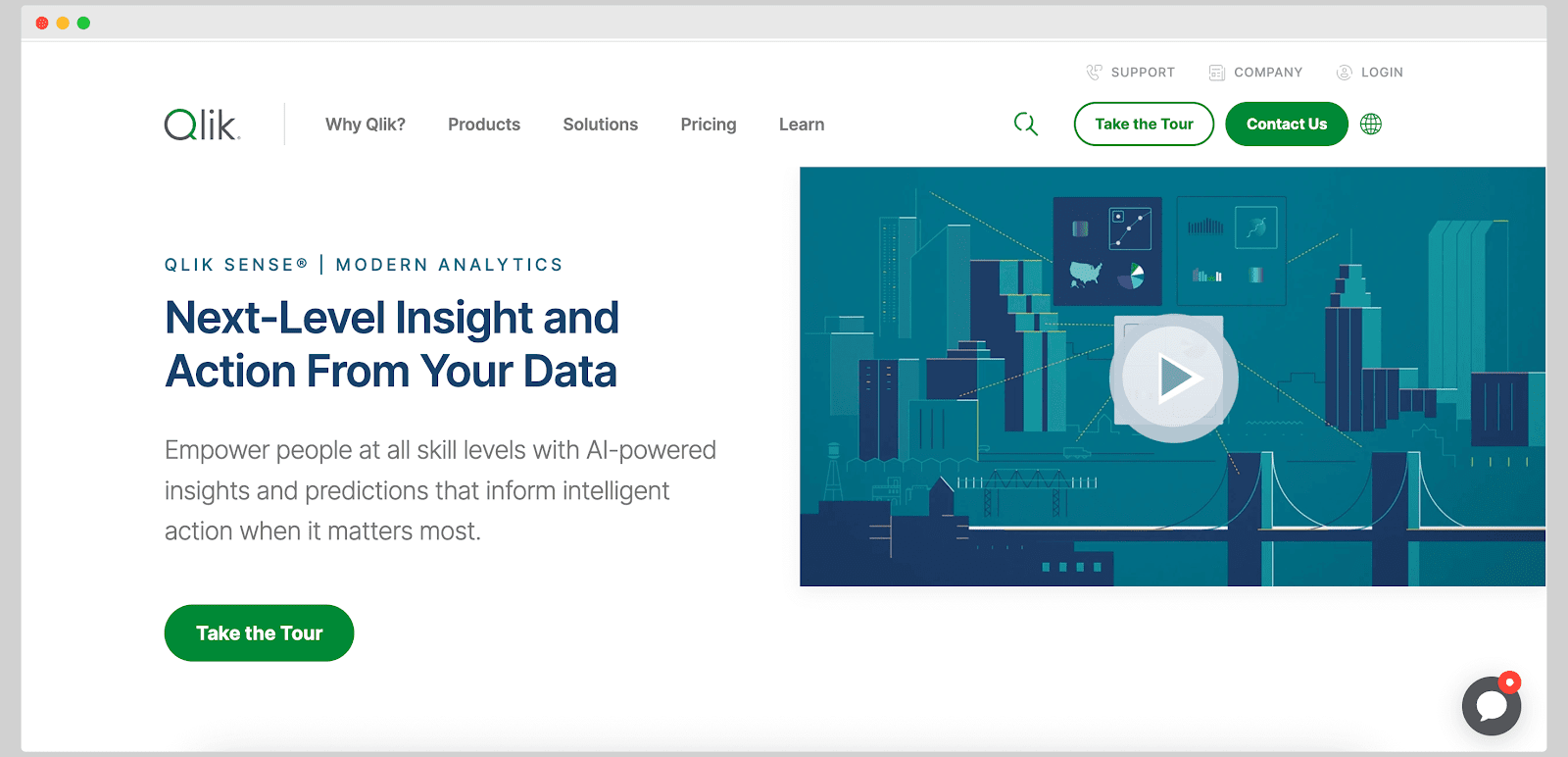The height and width of the screenshot is (757, 1568).
Task: Click the Next-Level Insight headline
Action: click(x=392, y=344)
